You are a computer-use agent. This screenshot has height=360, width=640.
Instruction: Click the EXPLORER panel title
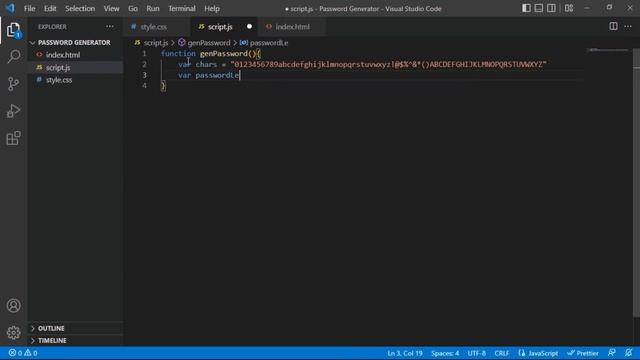pos(52,27)
